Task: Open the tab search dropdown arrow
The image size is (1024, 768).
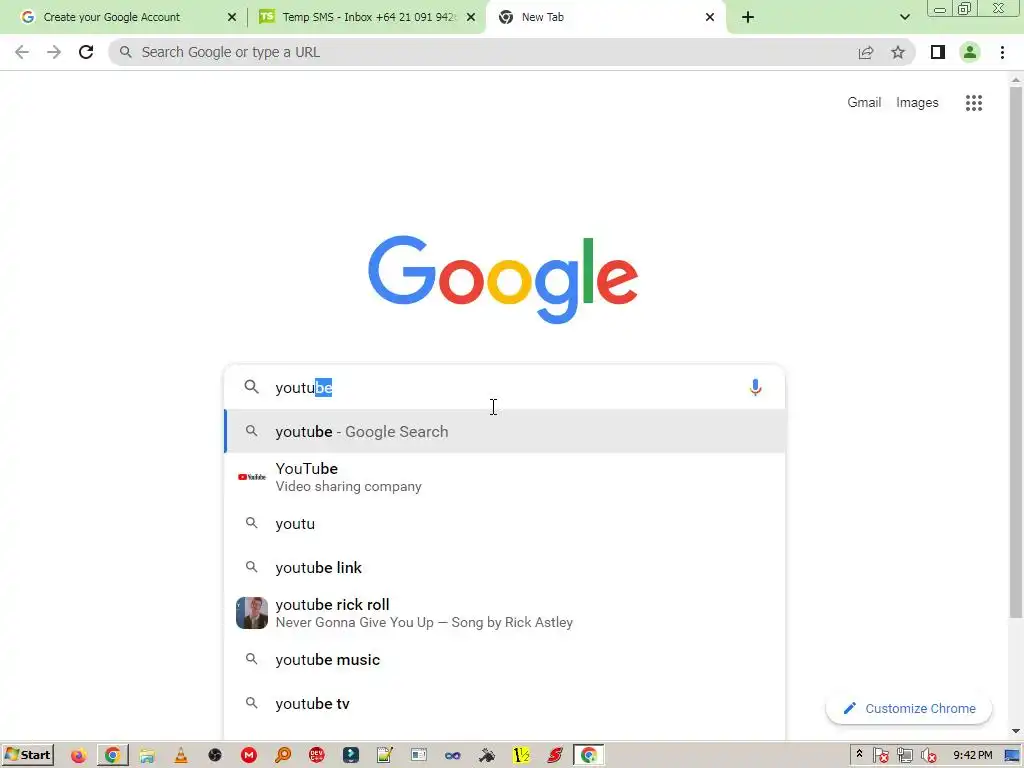Action: (904, 17)
